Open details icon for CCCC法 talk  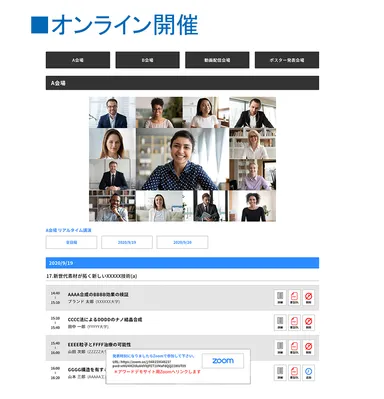click(x=280, y=322)
